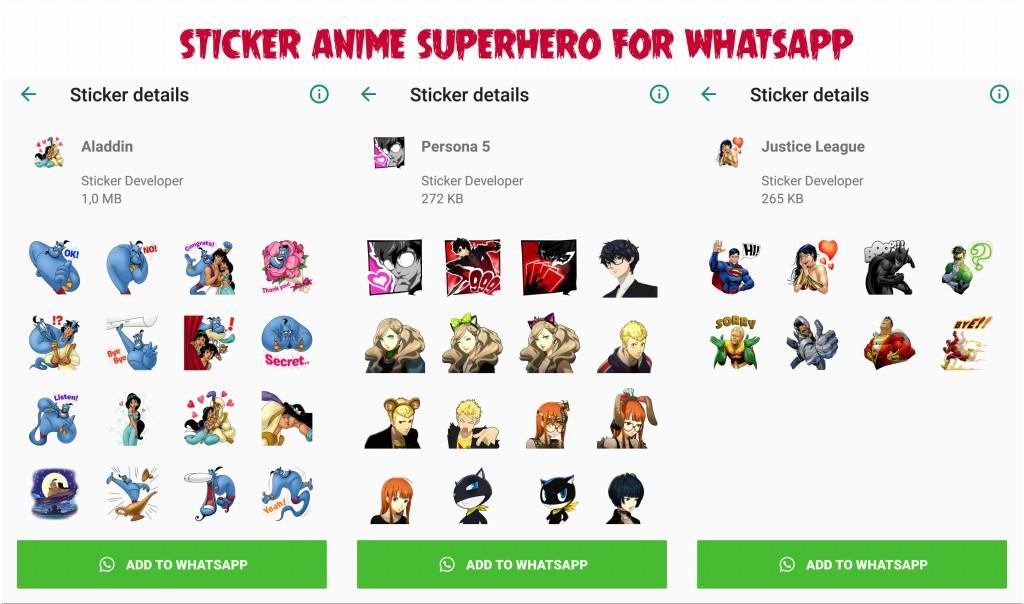Viewport: 1024px width, 604px height.
Task: Go back from Aladdin sticker details
Action: [29, 95]
